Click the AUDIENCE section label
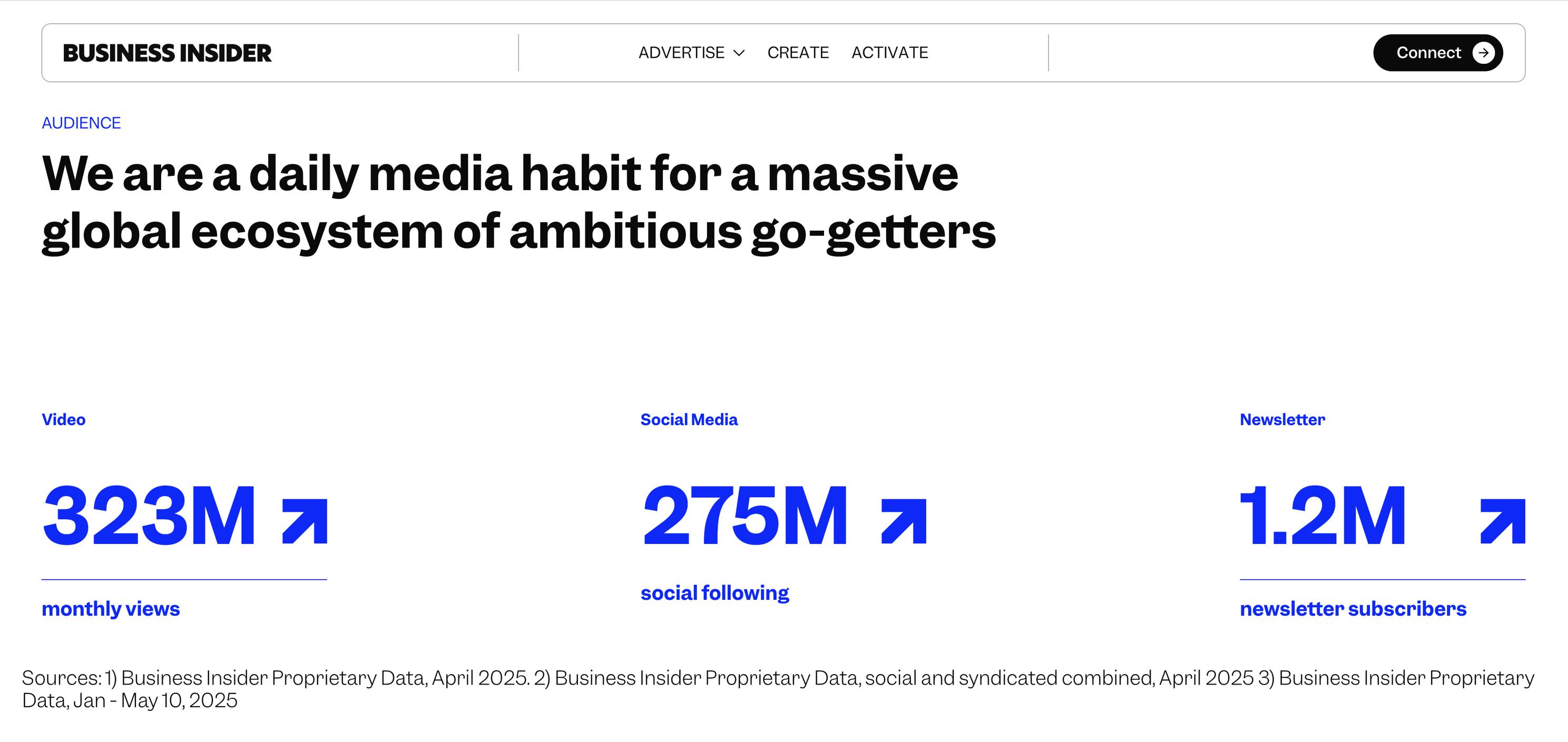Image resolution: width=1568 pixels, height=742 pixels. point(81,123)
